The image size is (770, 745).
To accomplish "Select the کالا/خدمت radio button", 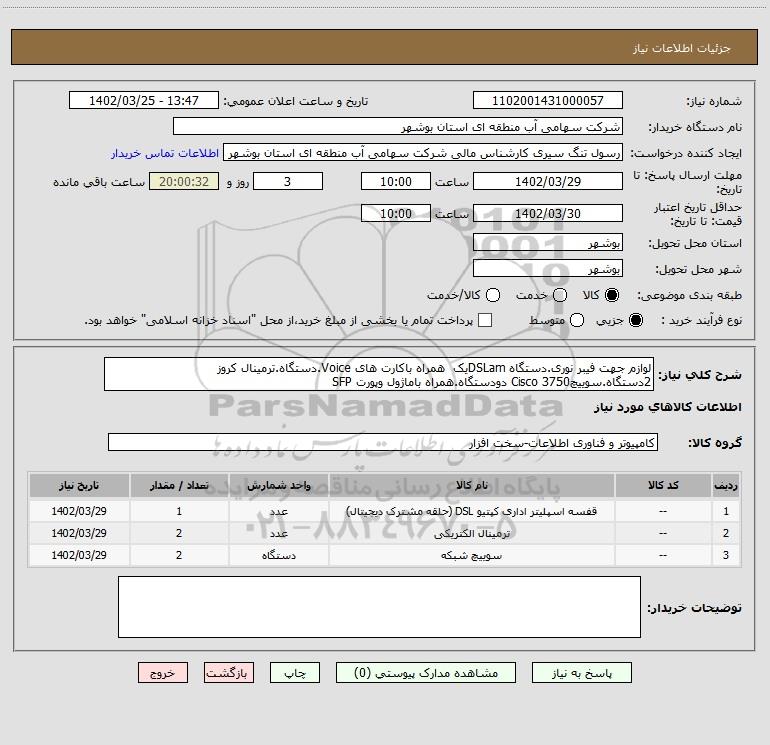I will point(493,296).
